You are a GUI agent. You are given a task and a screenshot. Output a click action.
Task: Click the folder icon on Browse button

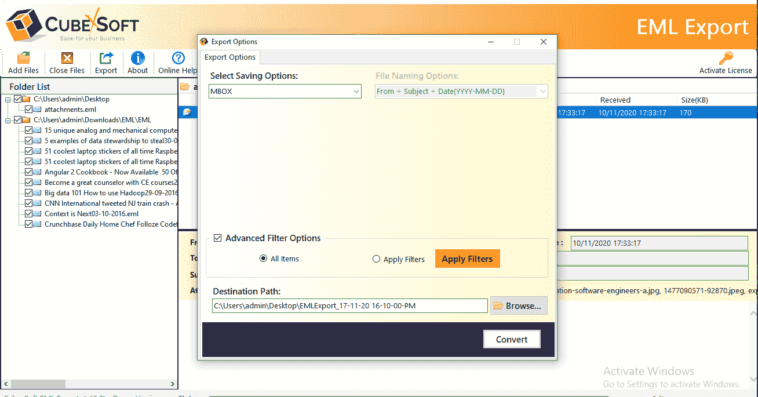click(498, 306)
